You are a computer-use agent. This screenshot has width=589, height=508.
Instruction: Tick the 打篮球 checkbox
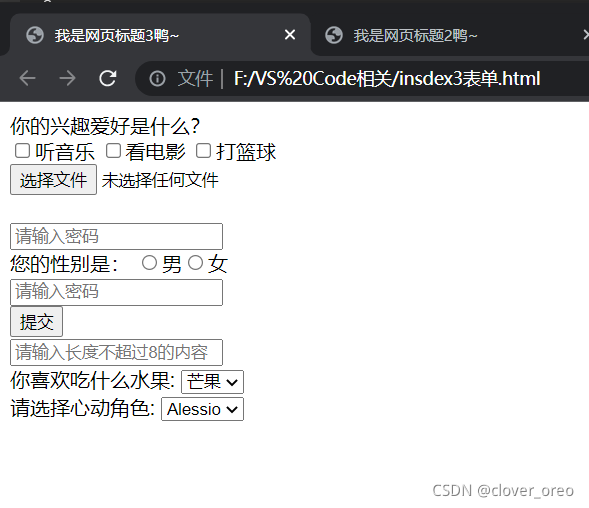click(203, 151)
